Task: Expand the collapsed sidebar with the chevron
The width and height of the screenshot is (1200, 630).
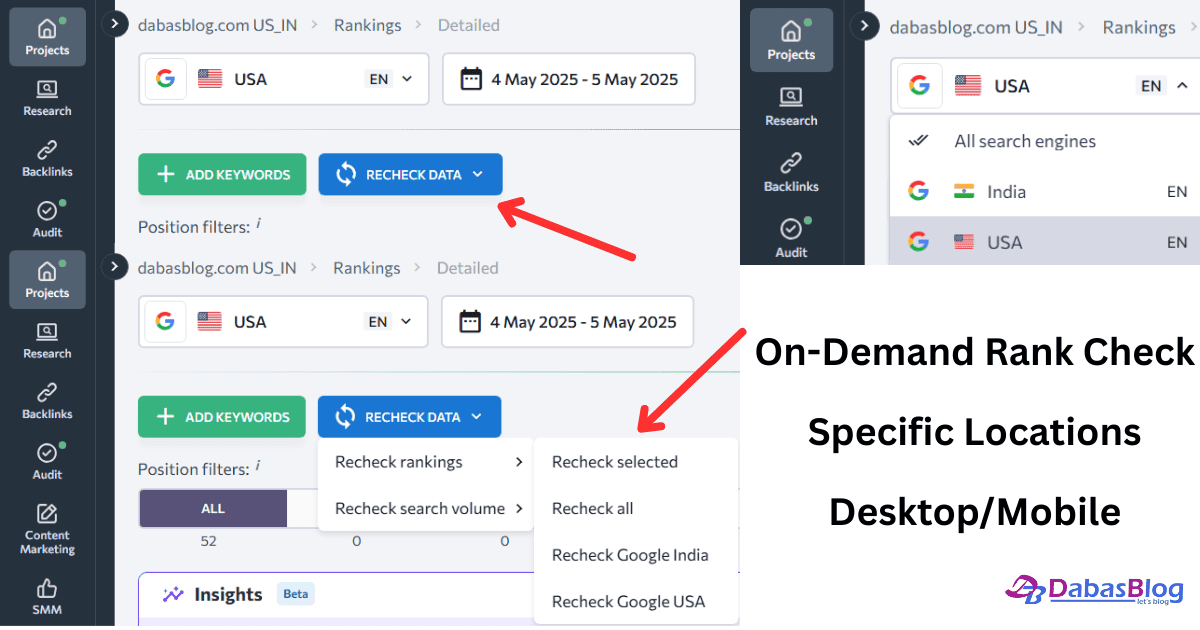Action: [115, 23]
